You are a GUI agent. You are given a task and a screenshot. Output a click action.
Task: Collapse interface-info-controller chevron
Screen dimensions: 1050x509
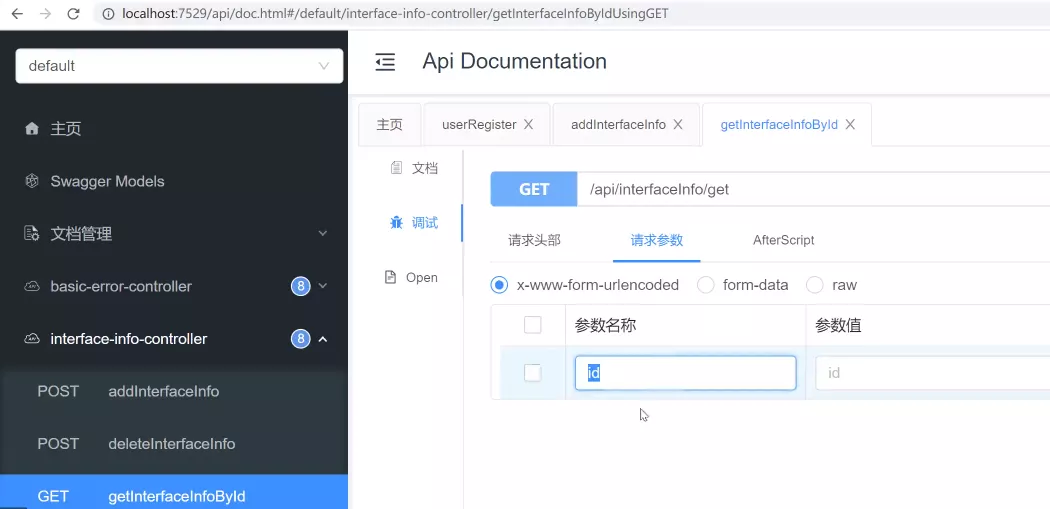(323, 339)
